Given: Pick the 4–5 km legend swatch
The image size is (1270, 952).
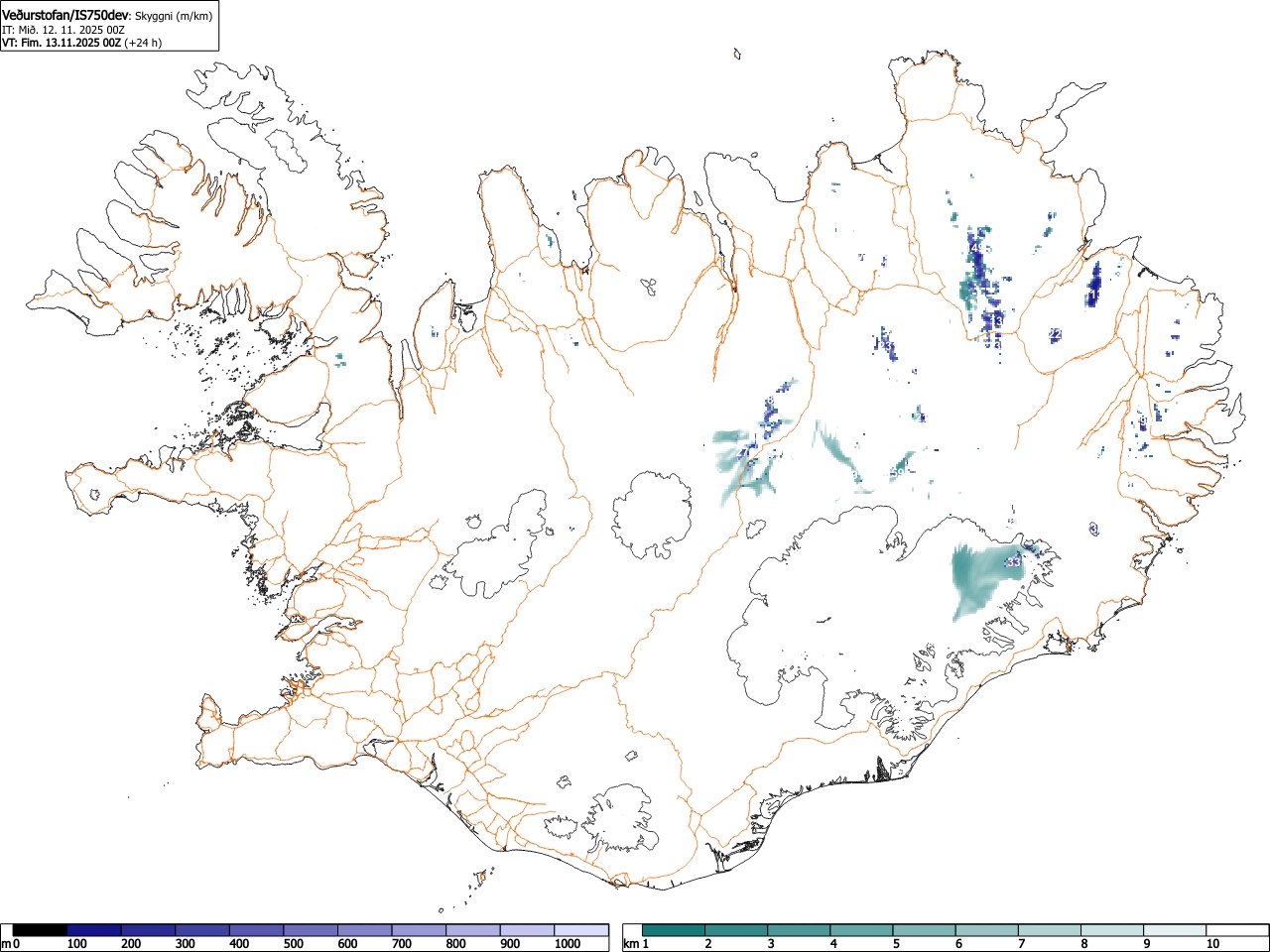Looking at the screenshot, I should point(861,930).
